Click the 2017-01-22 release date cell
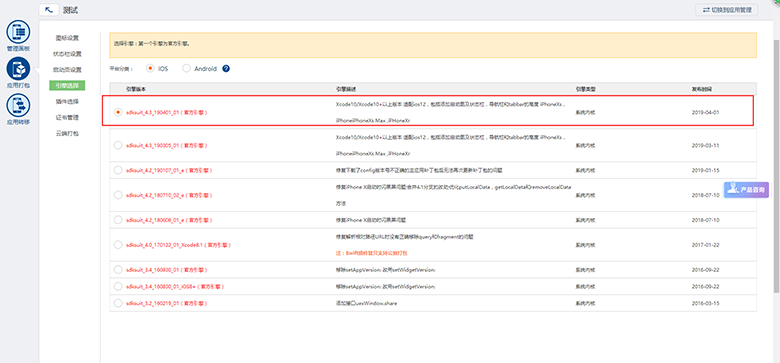The height and width of the screenshot is (363, 780). pos(705,245)
